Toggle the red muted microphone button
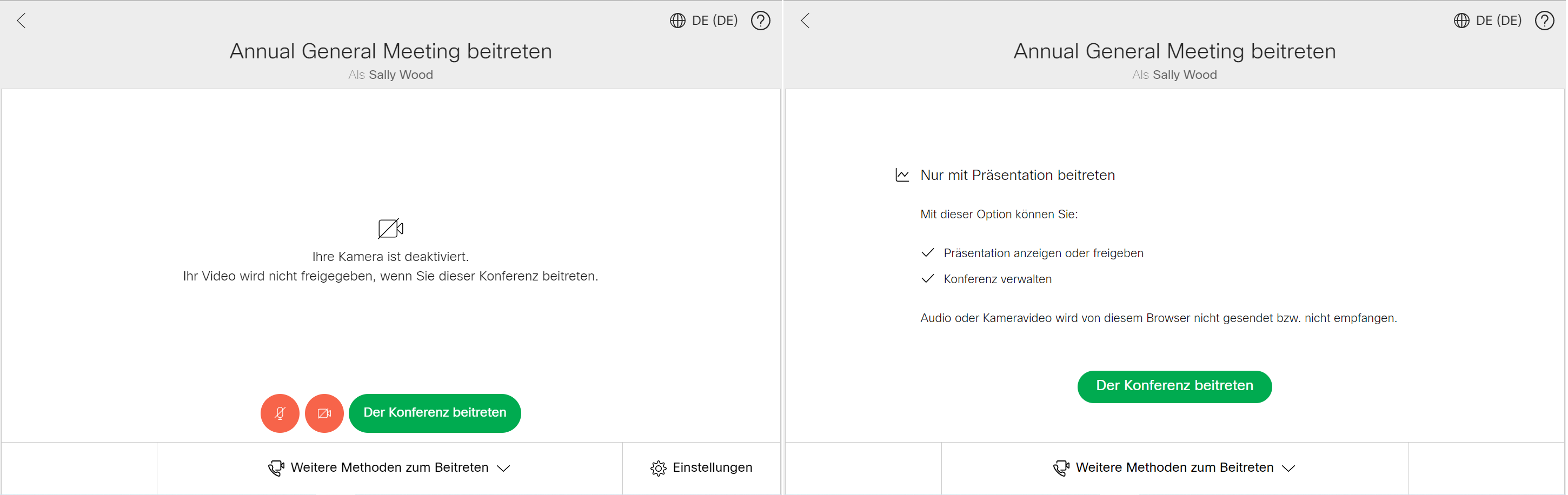 [280, 413]
